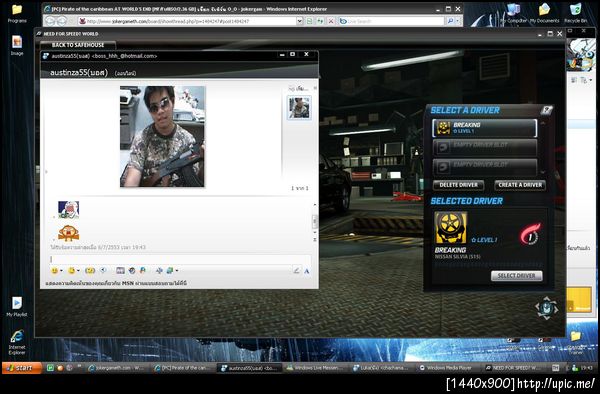Open Recycle Bin on desktop
The image size is (600, 394).
pos(575,13)
